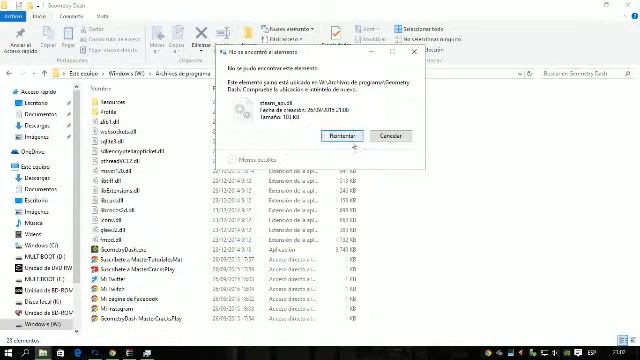The image size is (640, 360).
Task: Select the Profile folder
Action: (104, 112)
